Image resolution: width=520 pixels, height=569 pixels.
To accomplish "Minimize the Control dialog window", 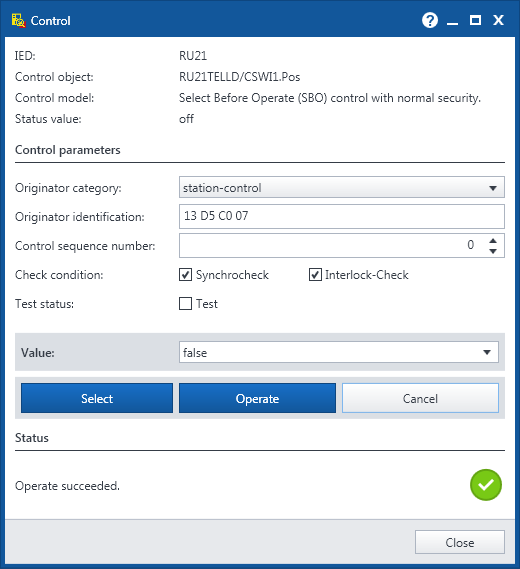I will click(452, 21).
